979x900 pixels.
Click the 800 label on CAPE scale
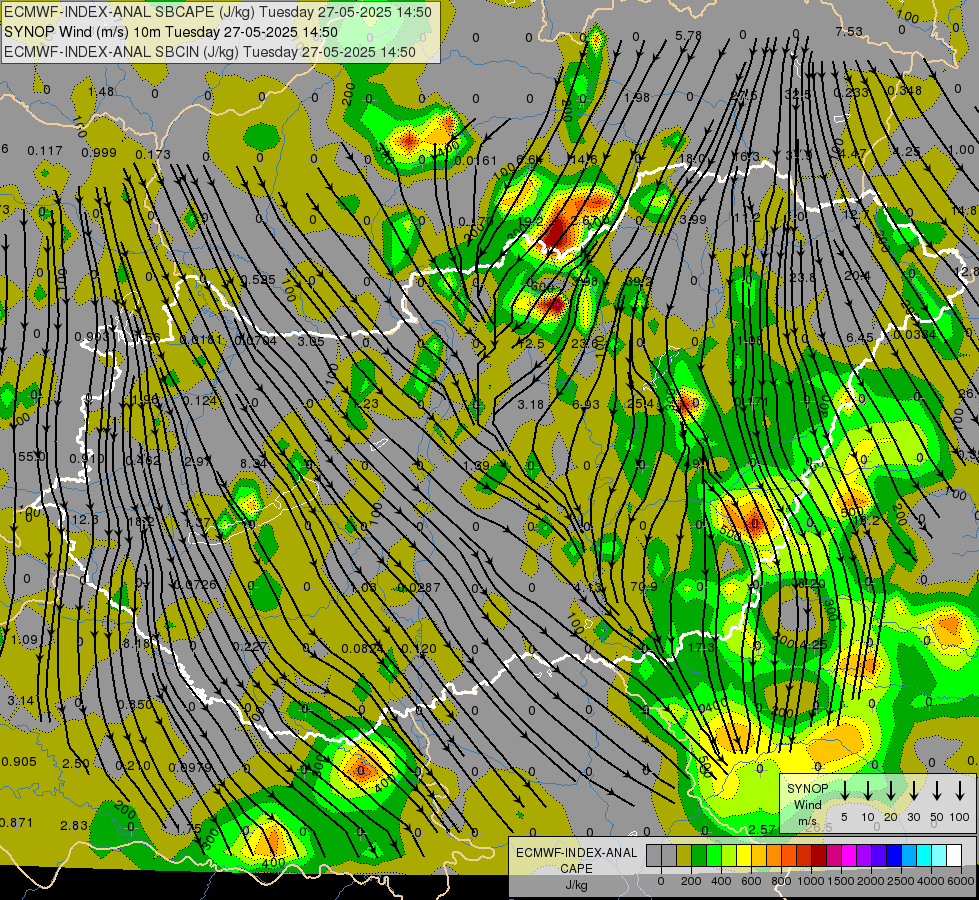(781, 881)
